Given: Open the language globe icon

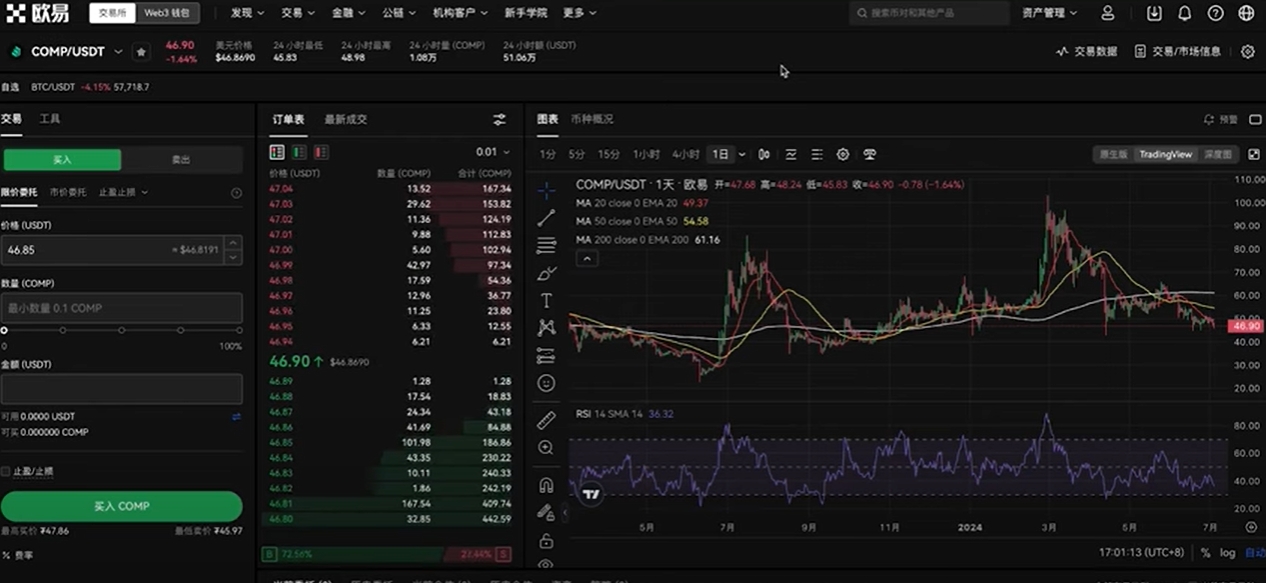Looking at the screenshot, I should click(x=1246, y=13).
